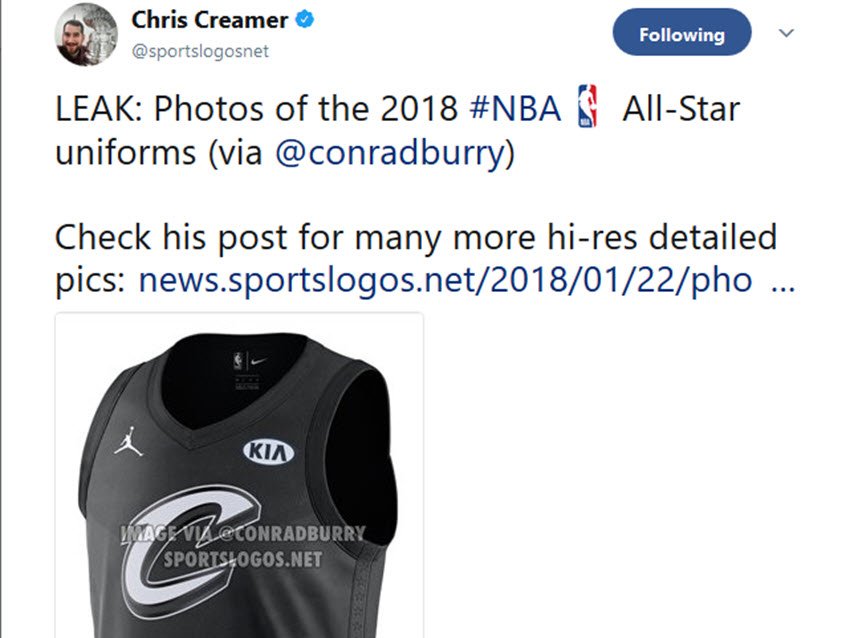The height and width of the screenshot is (638, 850).
Task: Open the @sportslogosnet handle
Action: [x=200, y=51]
